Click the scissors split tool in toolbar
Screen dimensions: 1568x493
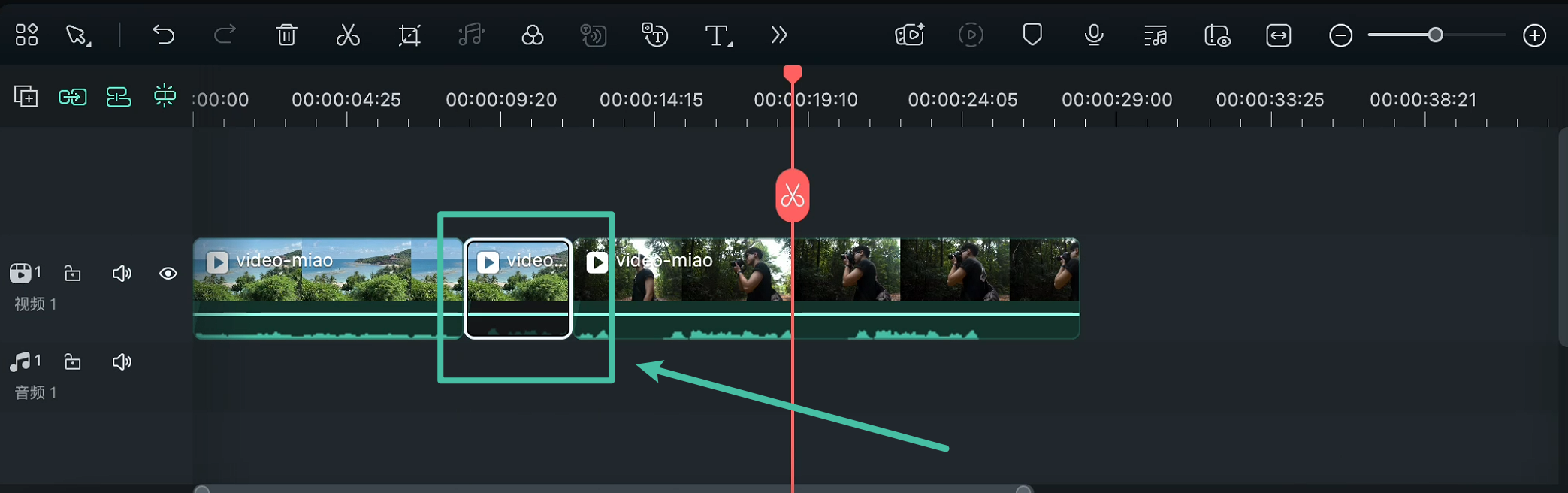pos(347,35)
